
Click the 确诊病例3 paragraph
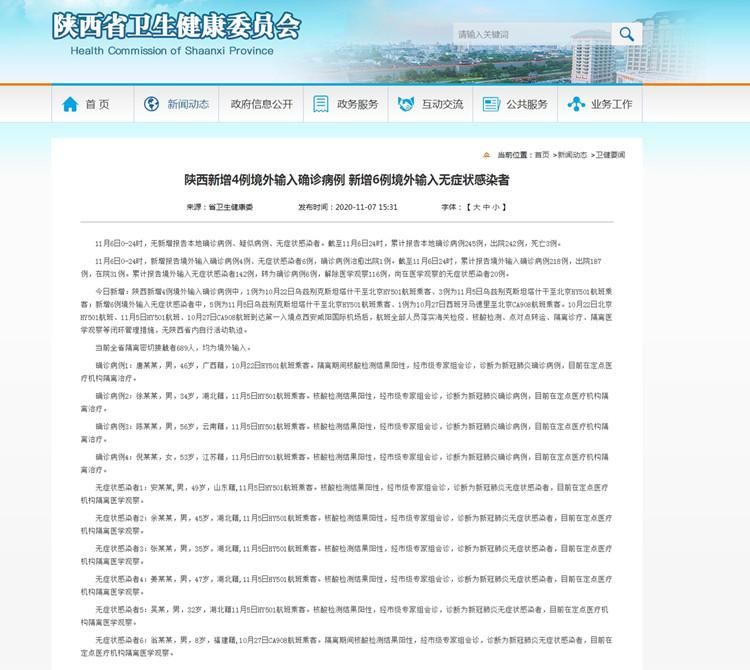coord(345,433)
